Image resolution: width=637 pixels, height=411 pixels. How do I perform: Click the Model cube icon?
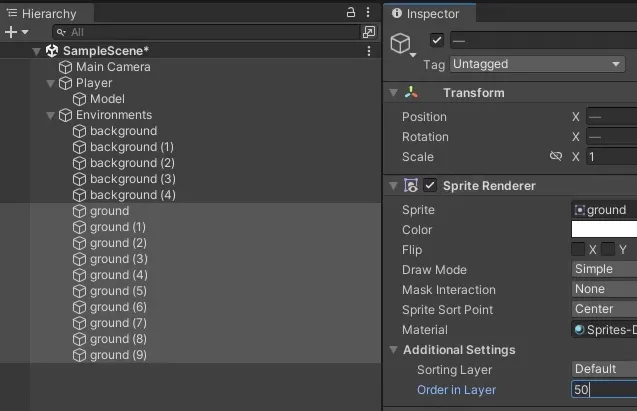[x=79, y=99]
